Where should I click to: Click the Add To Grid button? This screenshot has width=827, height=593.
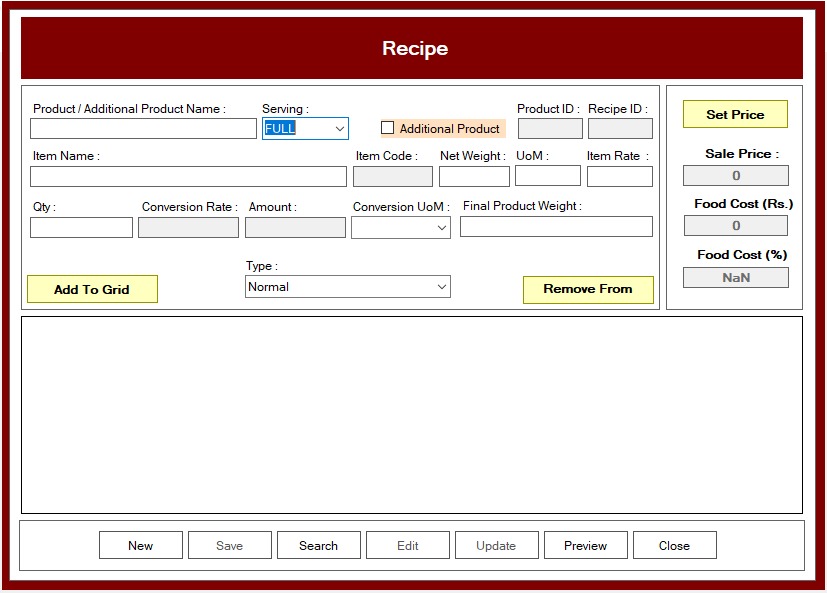click(x=92, y=289)
